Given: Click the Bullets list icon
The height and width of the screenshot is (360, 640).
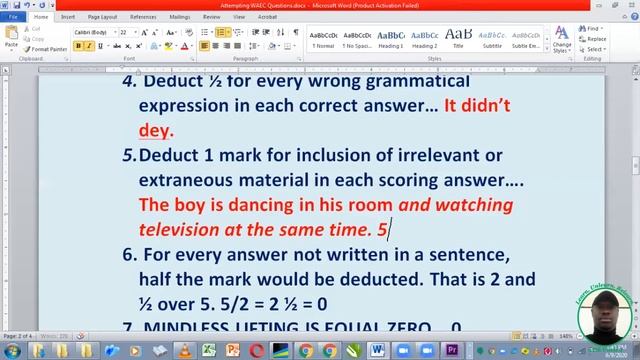Looking at the screenshot, I should click(x=204, y=32).
